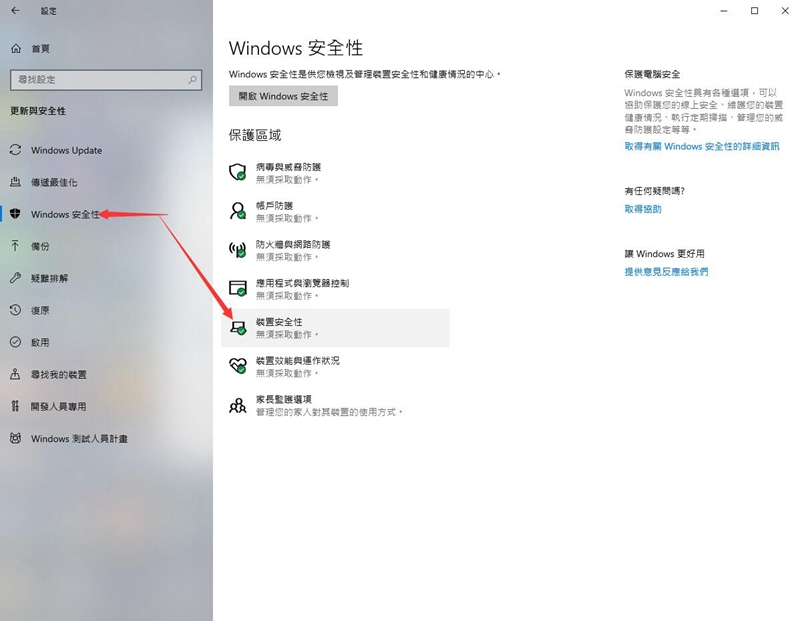Click the 備份 upload arrow icon
The height and width of the screenshot is (621, 800).
pyautogui.click(x=16, y=246)
